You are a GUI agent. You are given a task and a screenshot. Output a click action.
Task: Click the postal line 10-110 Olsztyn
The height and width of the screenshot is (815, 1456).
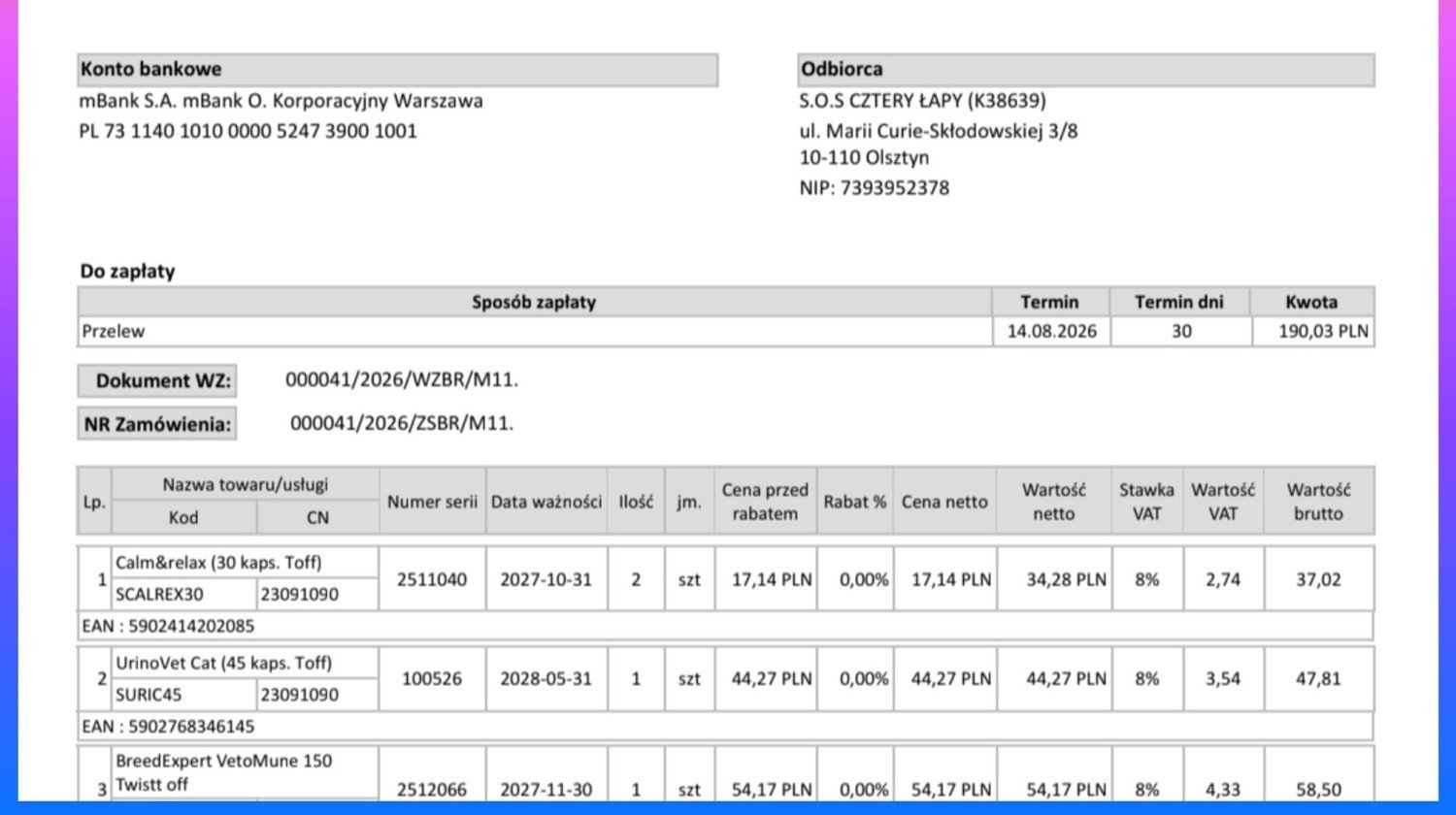pyautogui.click(x=864, y=158)
